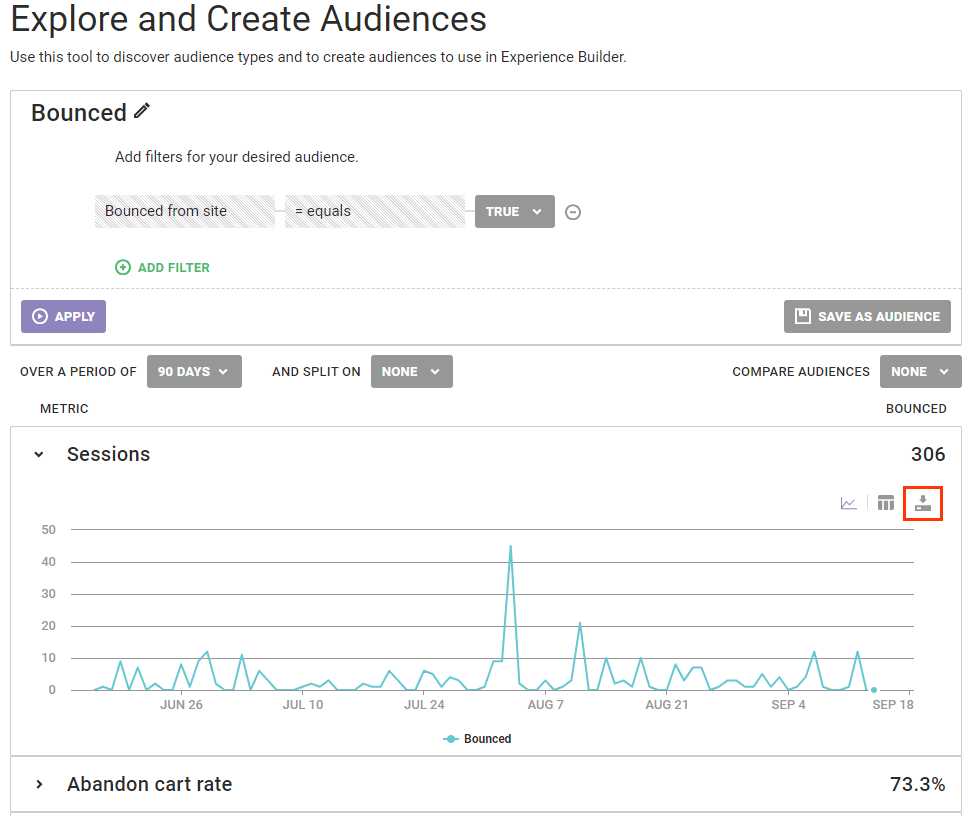Expand the Abandon cart rate section
The image size is (972, 816).
[39, 785]
